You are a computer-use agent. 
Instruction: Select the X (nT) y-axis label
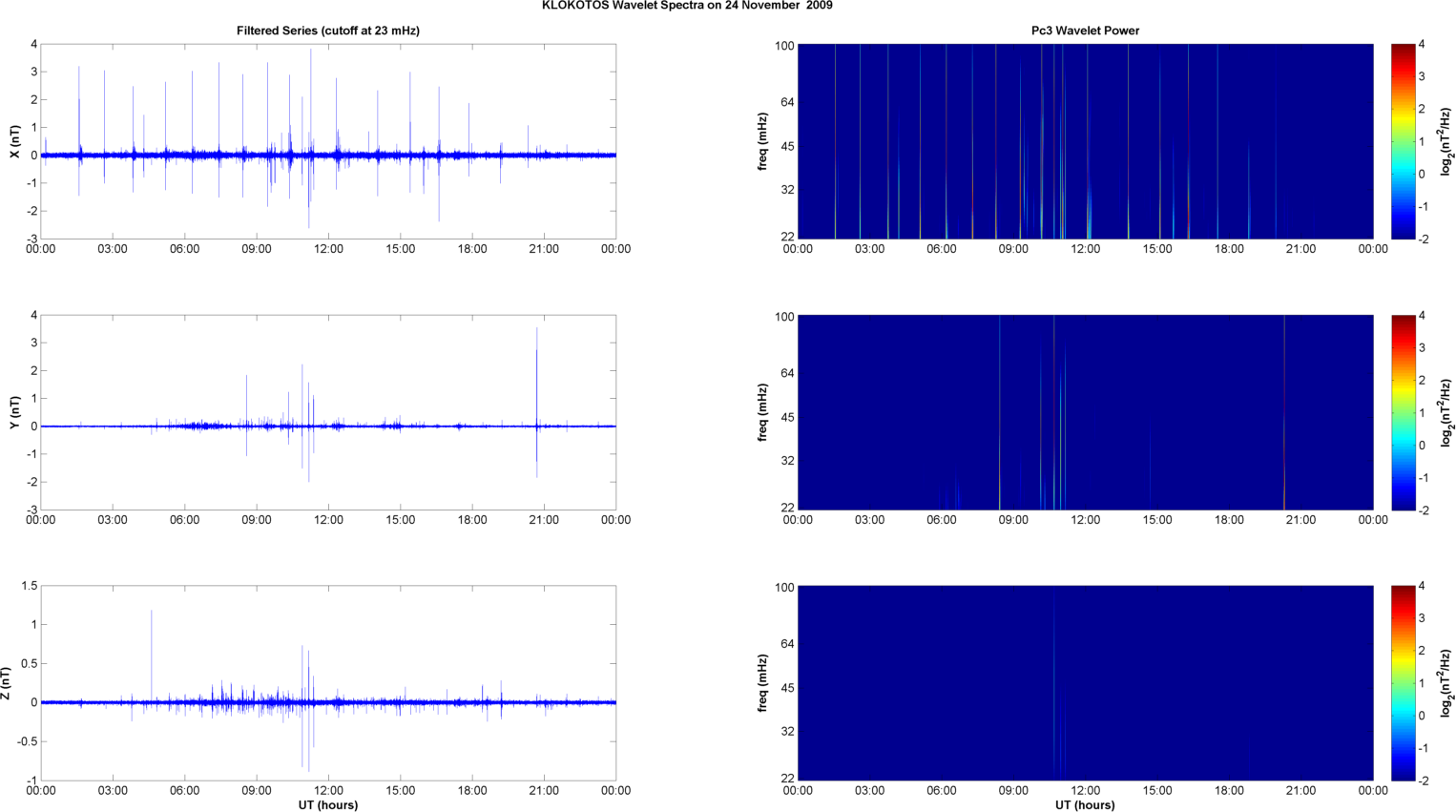pos(14,141)
